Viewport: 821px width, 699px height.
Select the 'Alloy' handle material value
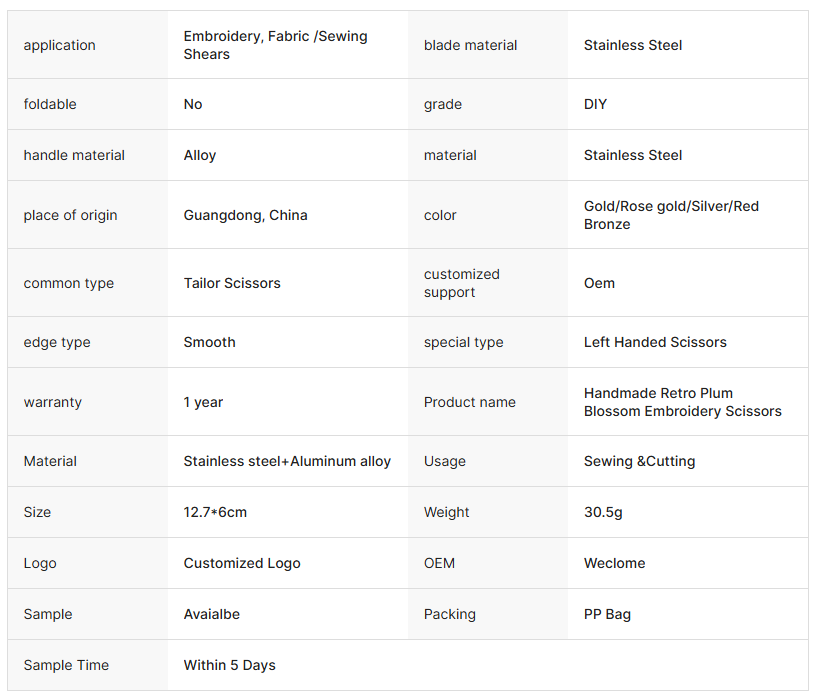pyautogui.click(x=200, y=156)
